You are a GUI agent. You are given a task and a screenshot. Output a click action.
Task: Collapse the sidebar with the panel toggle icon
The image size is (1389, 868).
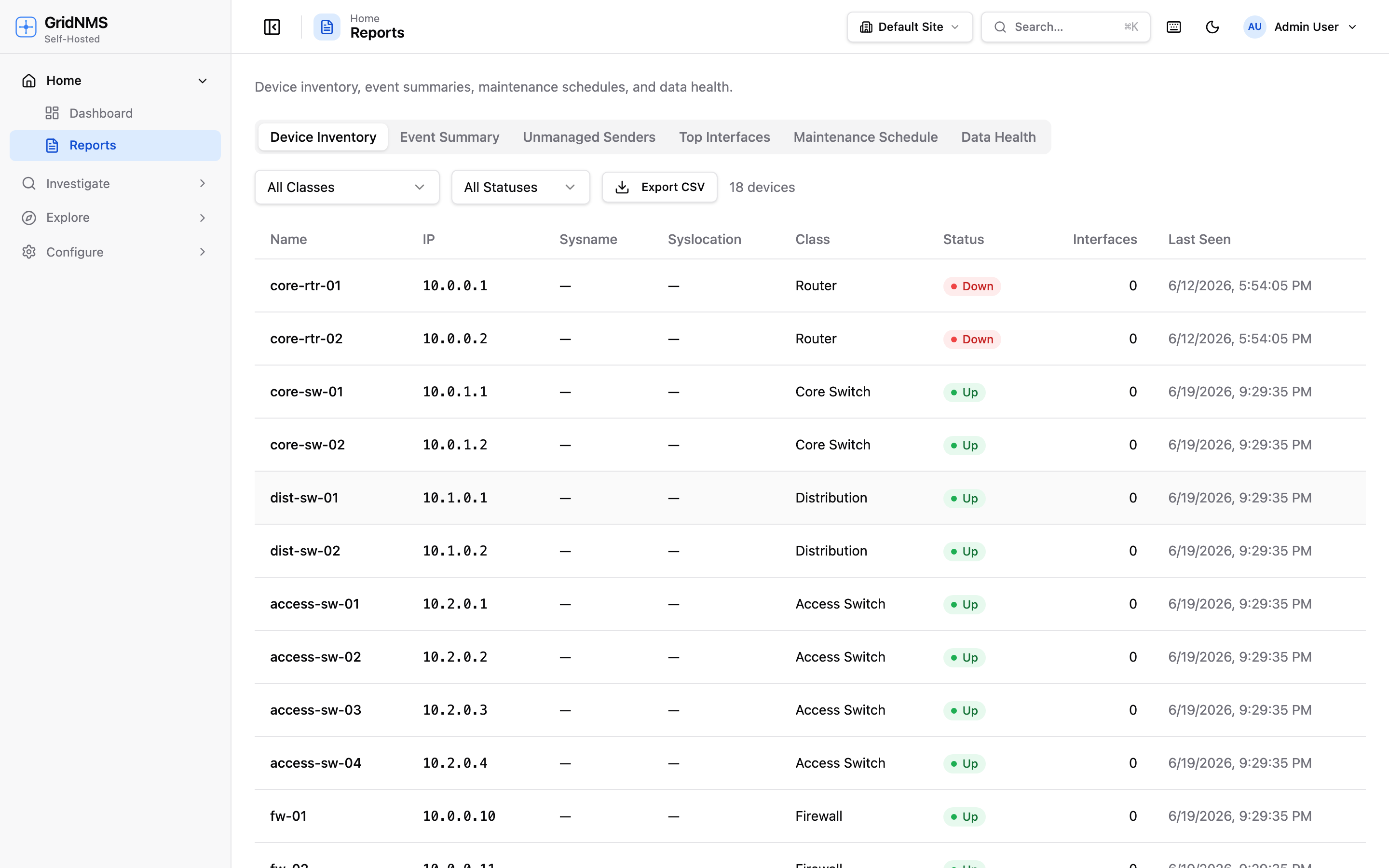(272, 27)
